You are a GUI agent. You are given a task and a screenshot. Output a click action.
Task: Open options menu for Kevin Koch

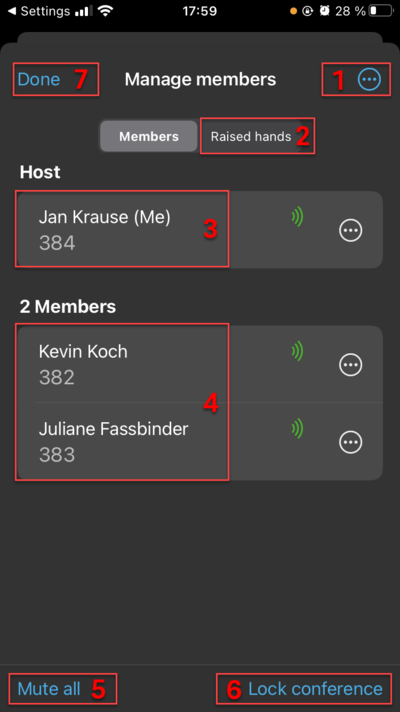[x=351, y=364]
